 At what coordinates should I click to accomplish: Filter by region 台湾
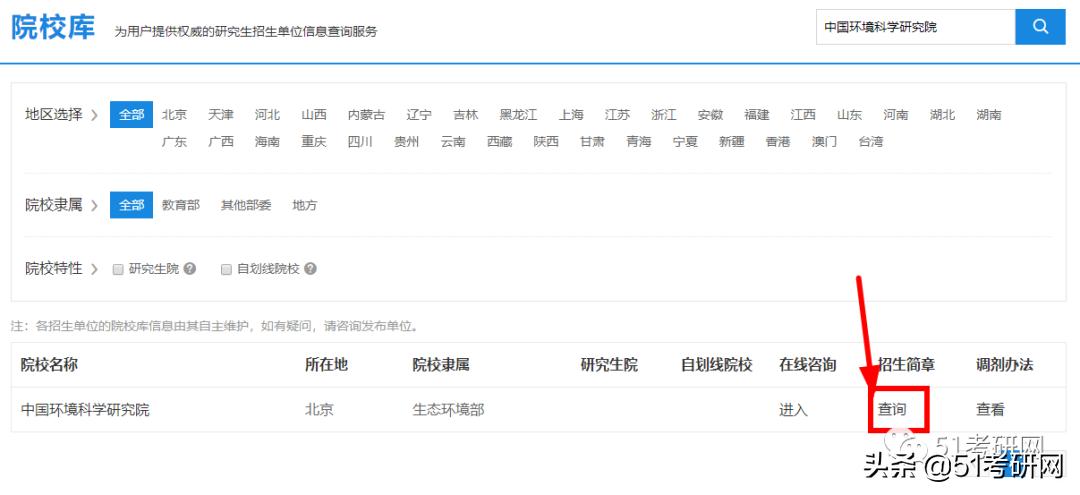[871, 141]
